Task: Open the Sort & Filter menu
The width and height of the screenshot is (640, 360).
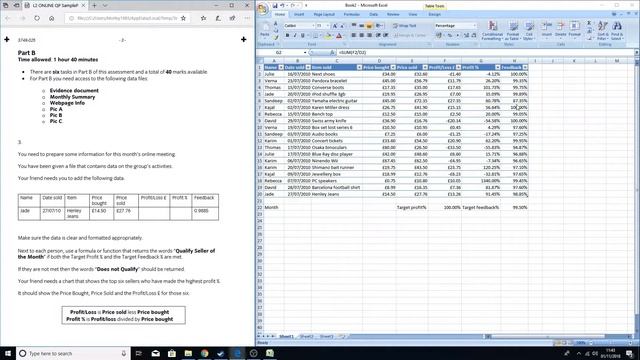Action: coord(603,30)
